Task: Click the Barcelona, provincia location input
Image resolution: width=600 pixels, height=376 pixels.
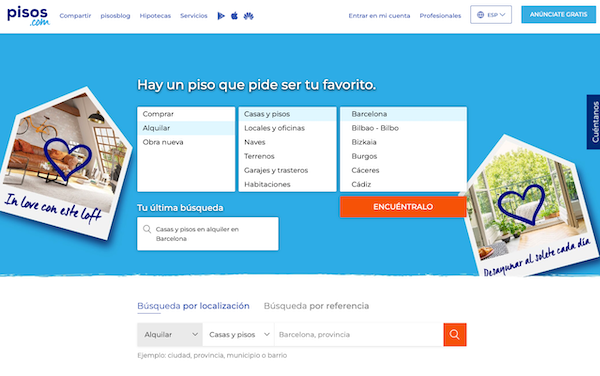Action: [x=359, y=334]
